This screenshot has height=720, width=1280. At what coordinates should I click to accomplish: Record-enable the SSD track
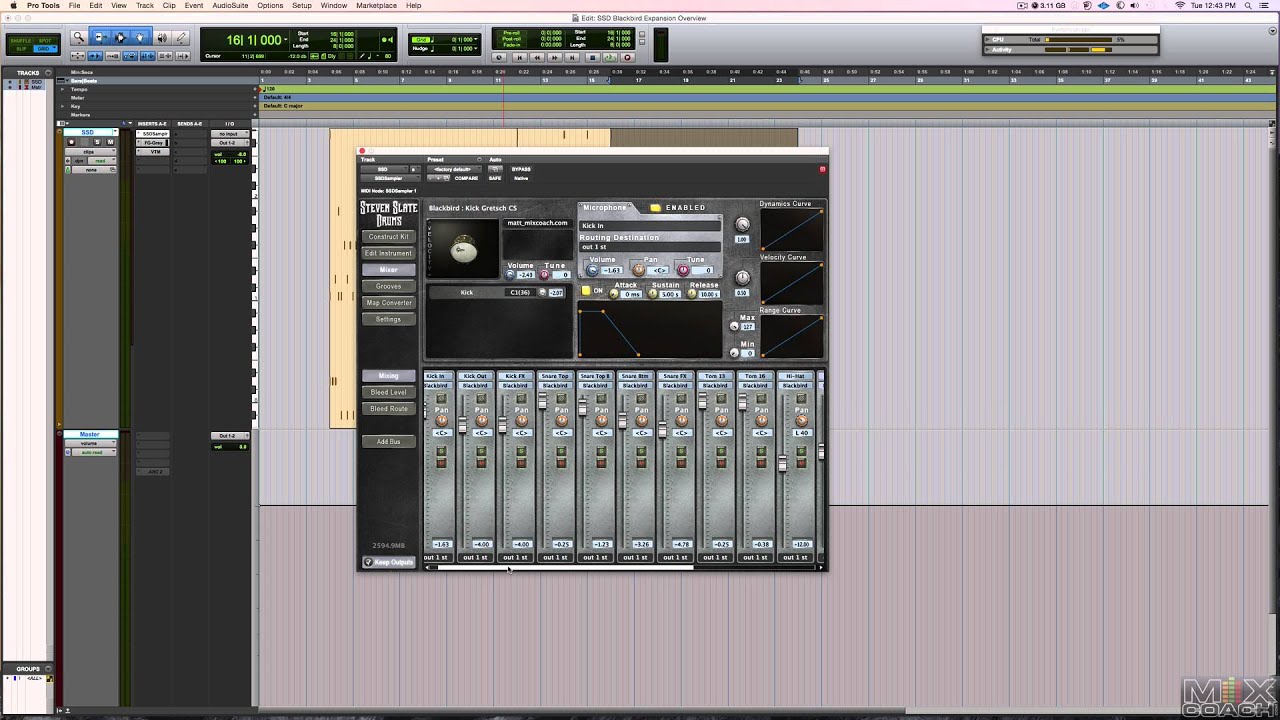71,142
